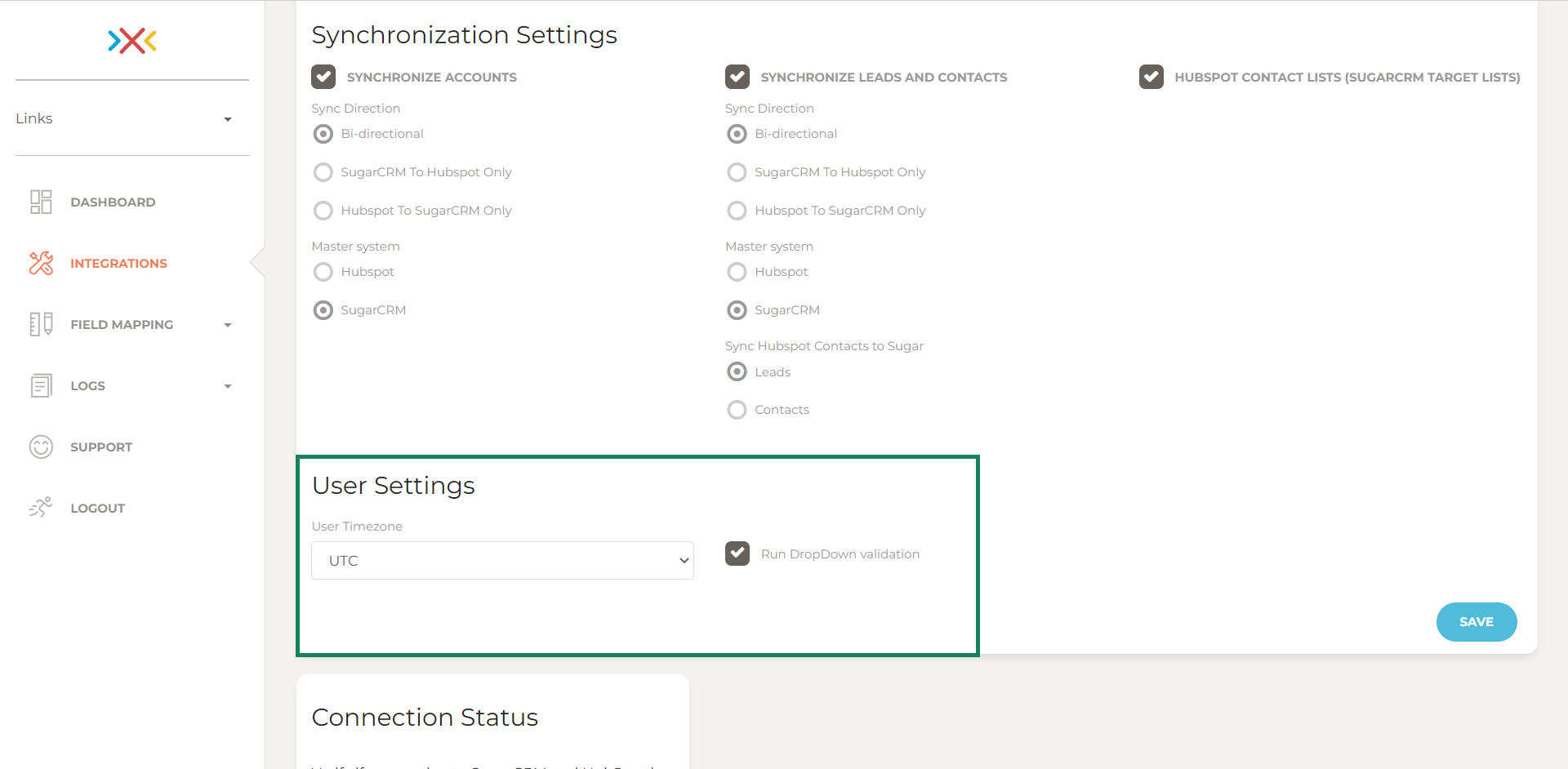
Task: Click the application logo at top left
Action: 131,41
